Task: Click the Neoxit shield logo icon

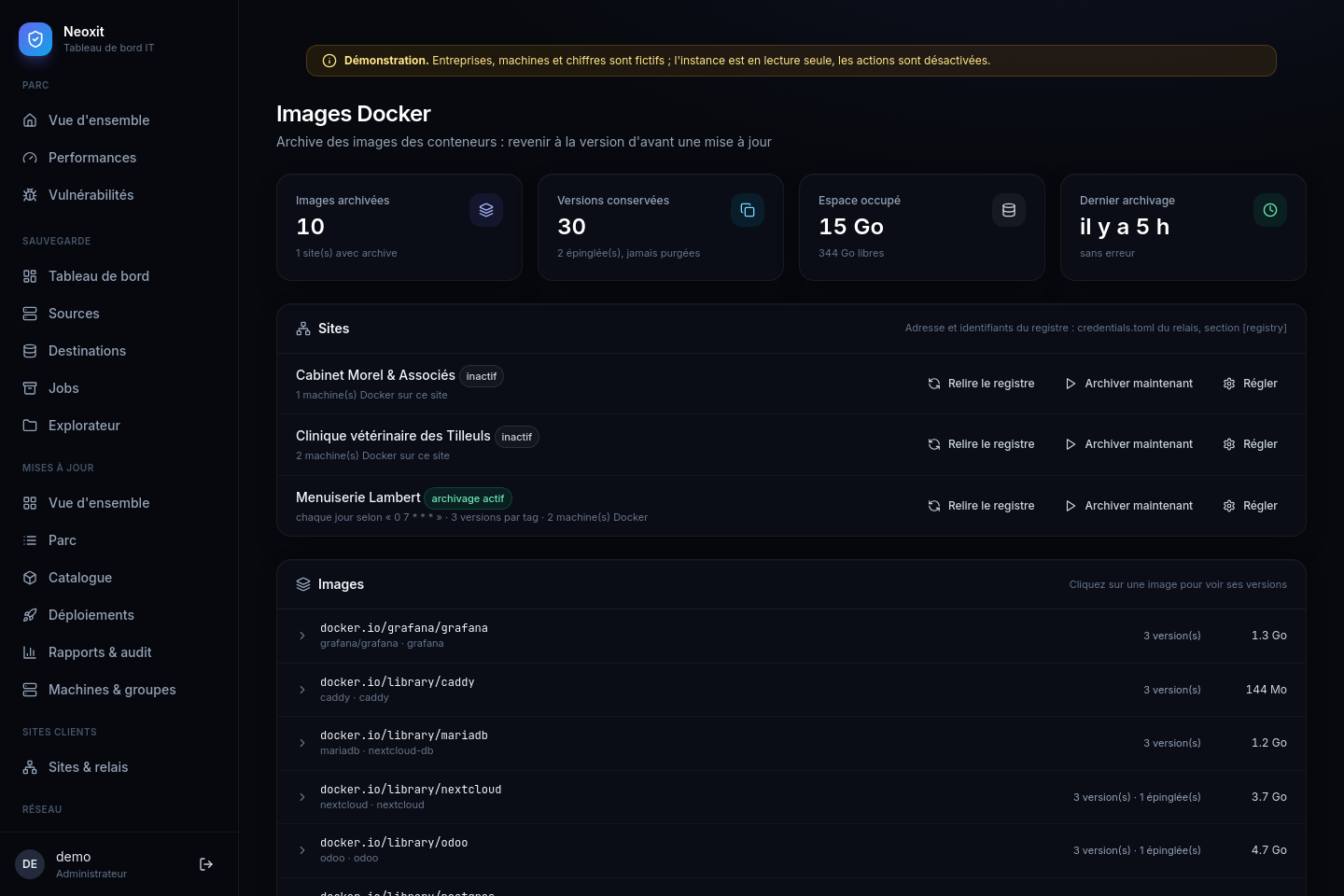Action: (35, 39)
